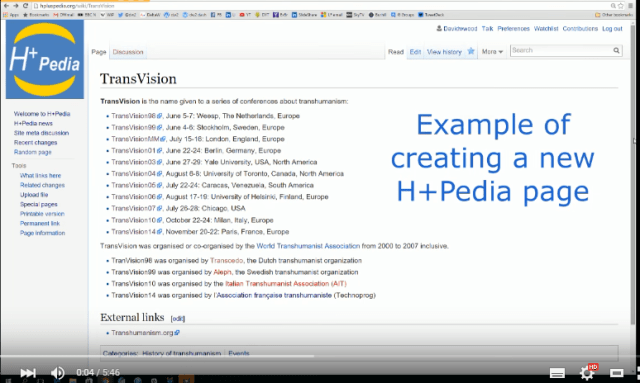Bookmark page using address bar star
The image size is (640, 383).
click(x=621, y=6)
